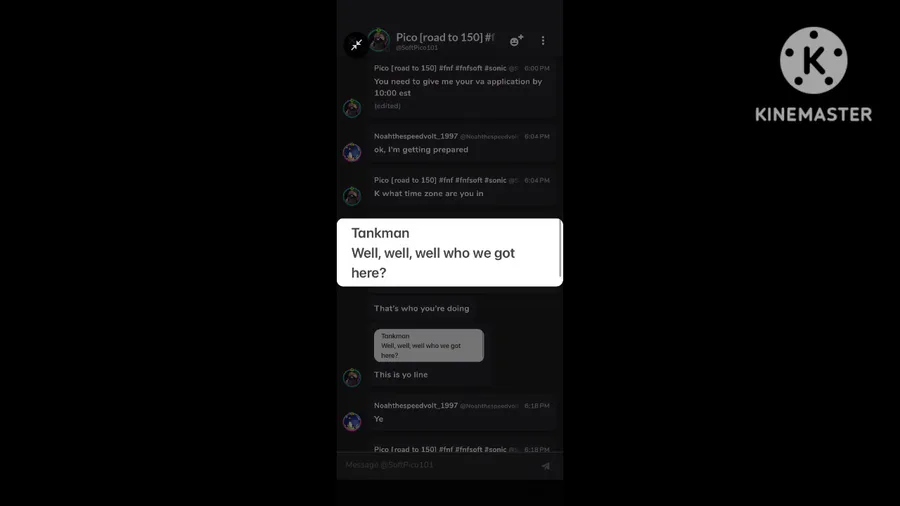900x506 pixels.
Task: Click Pico's avatar beside the va application message
Action: coord(352,108)
